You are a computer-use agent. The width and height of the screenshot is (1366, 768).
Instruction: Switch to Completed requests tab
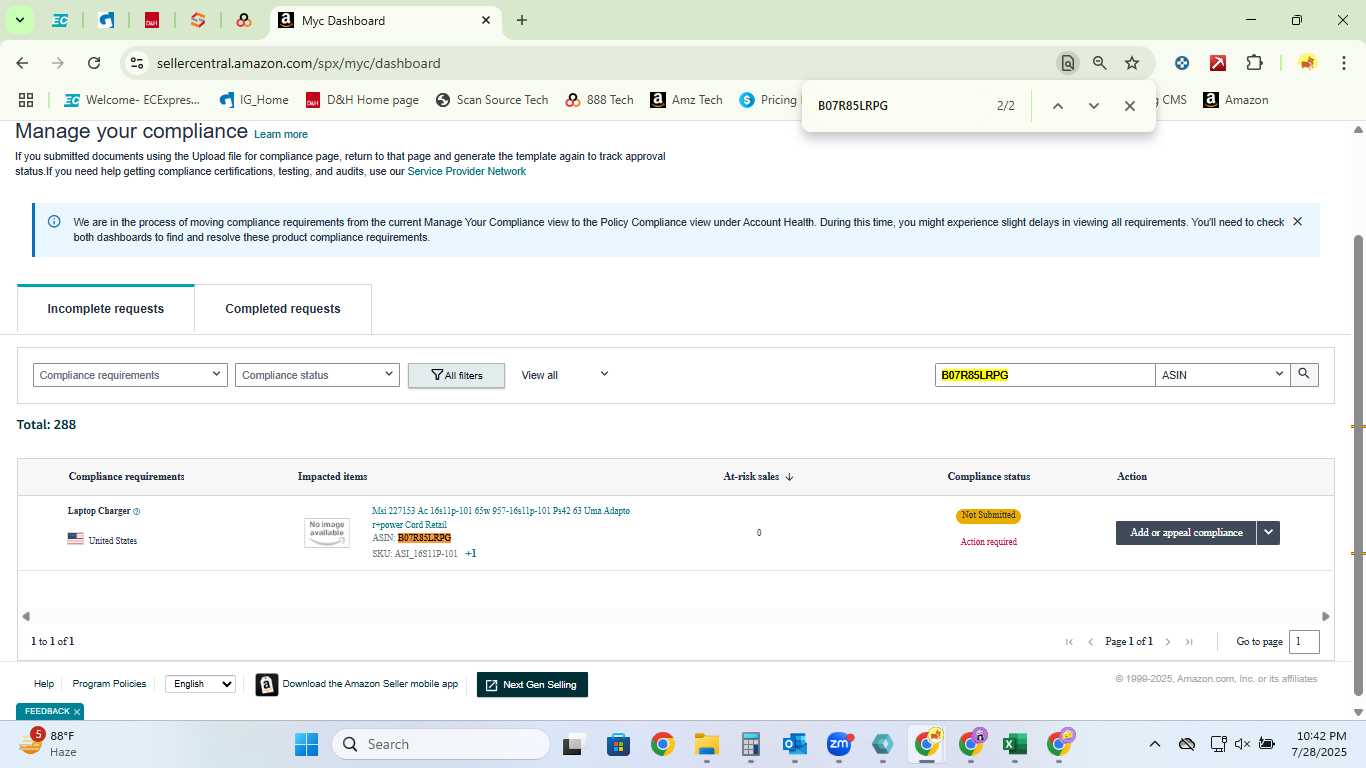pos(283,309)
